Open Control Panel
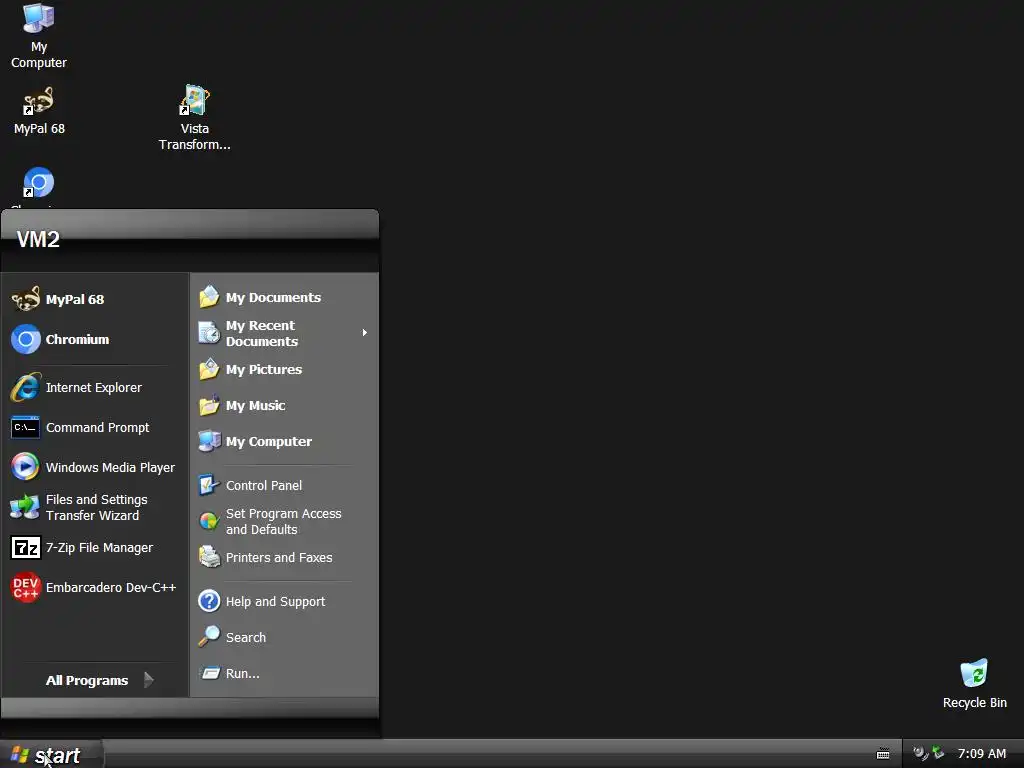The width and height of the screenshot is (1024, 768). [284, 485]
